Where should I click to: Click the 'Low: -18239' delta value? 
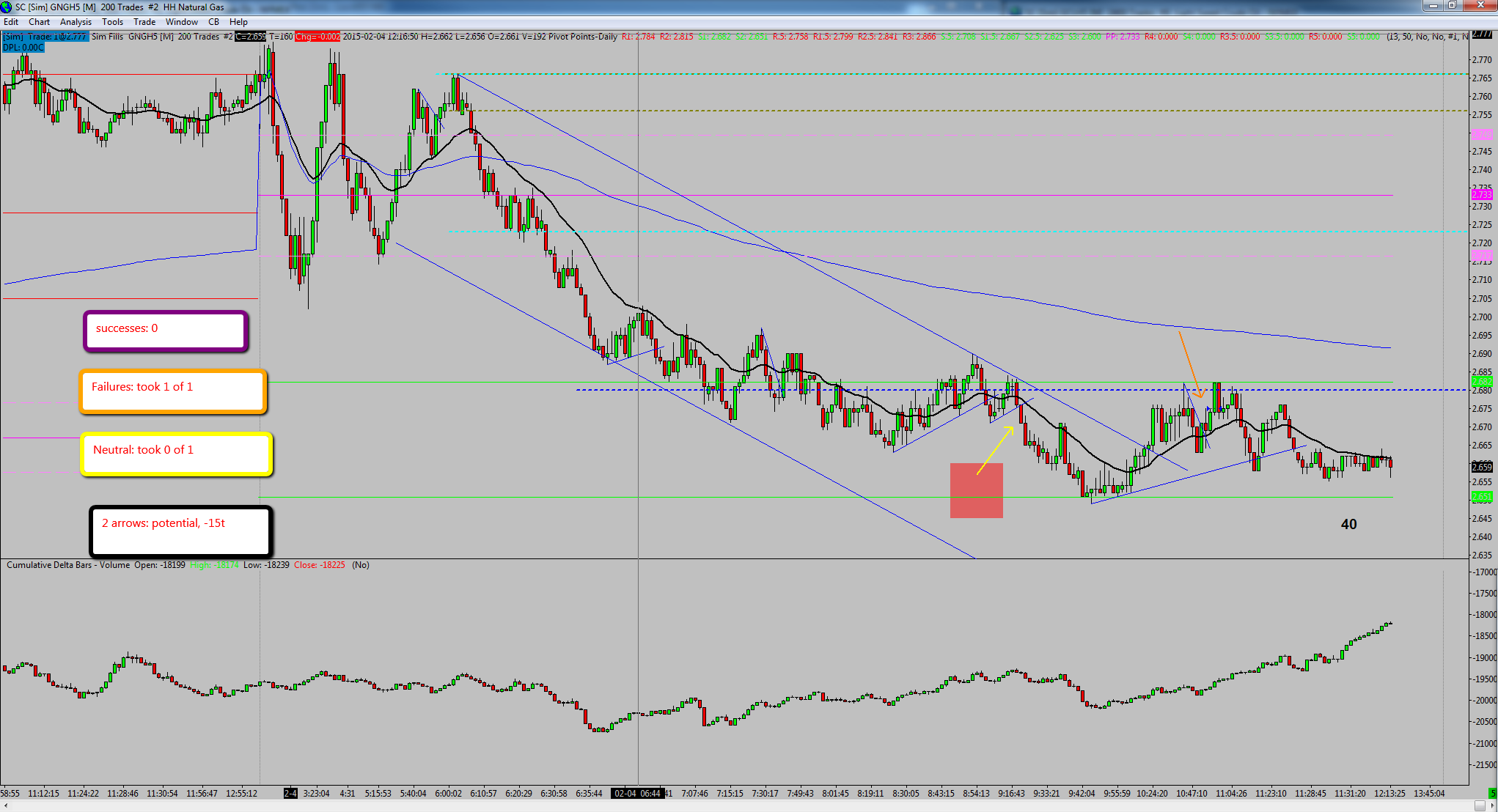[267, 565]
